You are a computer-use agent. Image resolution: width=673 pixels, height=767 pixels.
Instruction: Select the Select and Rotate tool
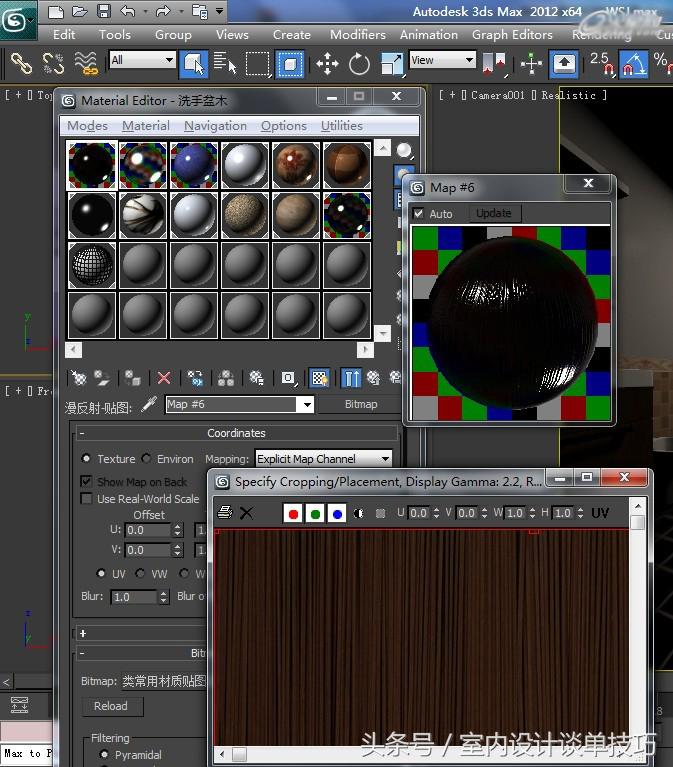coord(359,64)
